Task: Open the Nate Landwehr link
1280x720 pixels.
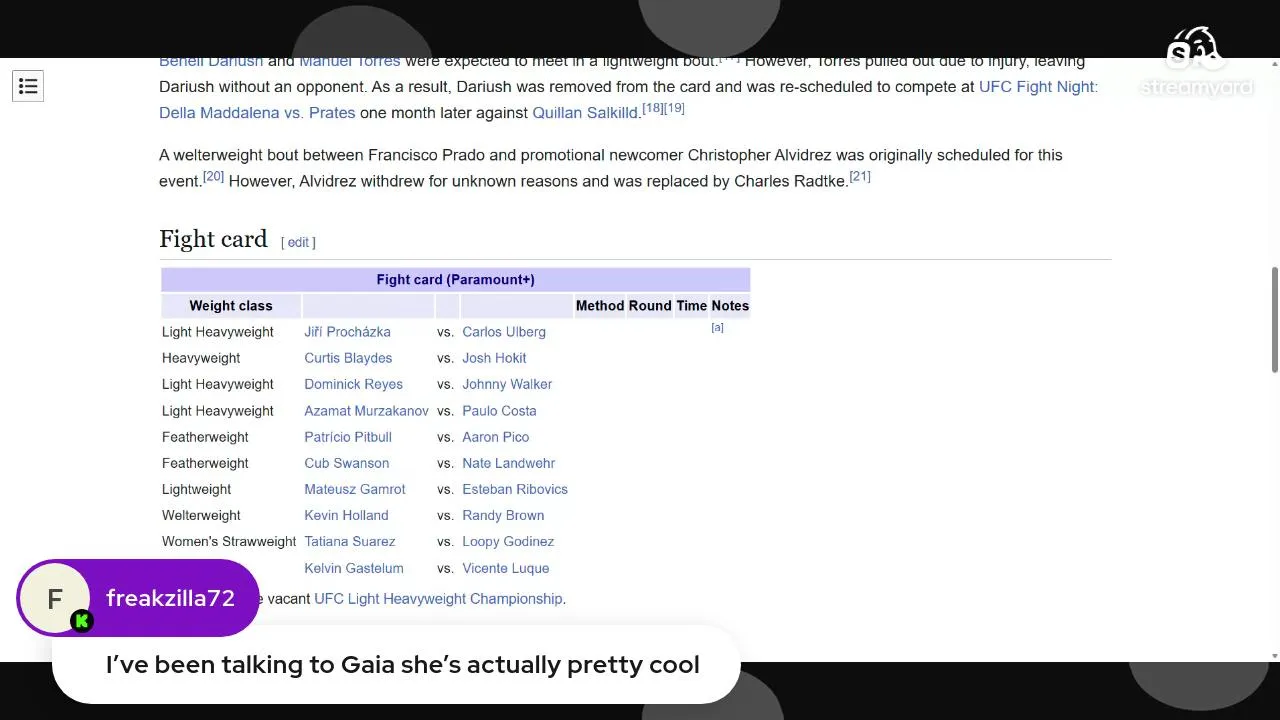Action: pyautogui.click(x=508, y=463)
